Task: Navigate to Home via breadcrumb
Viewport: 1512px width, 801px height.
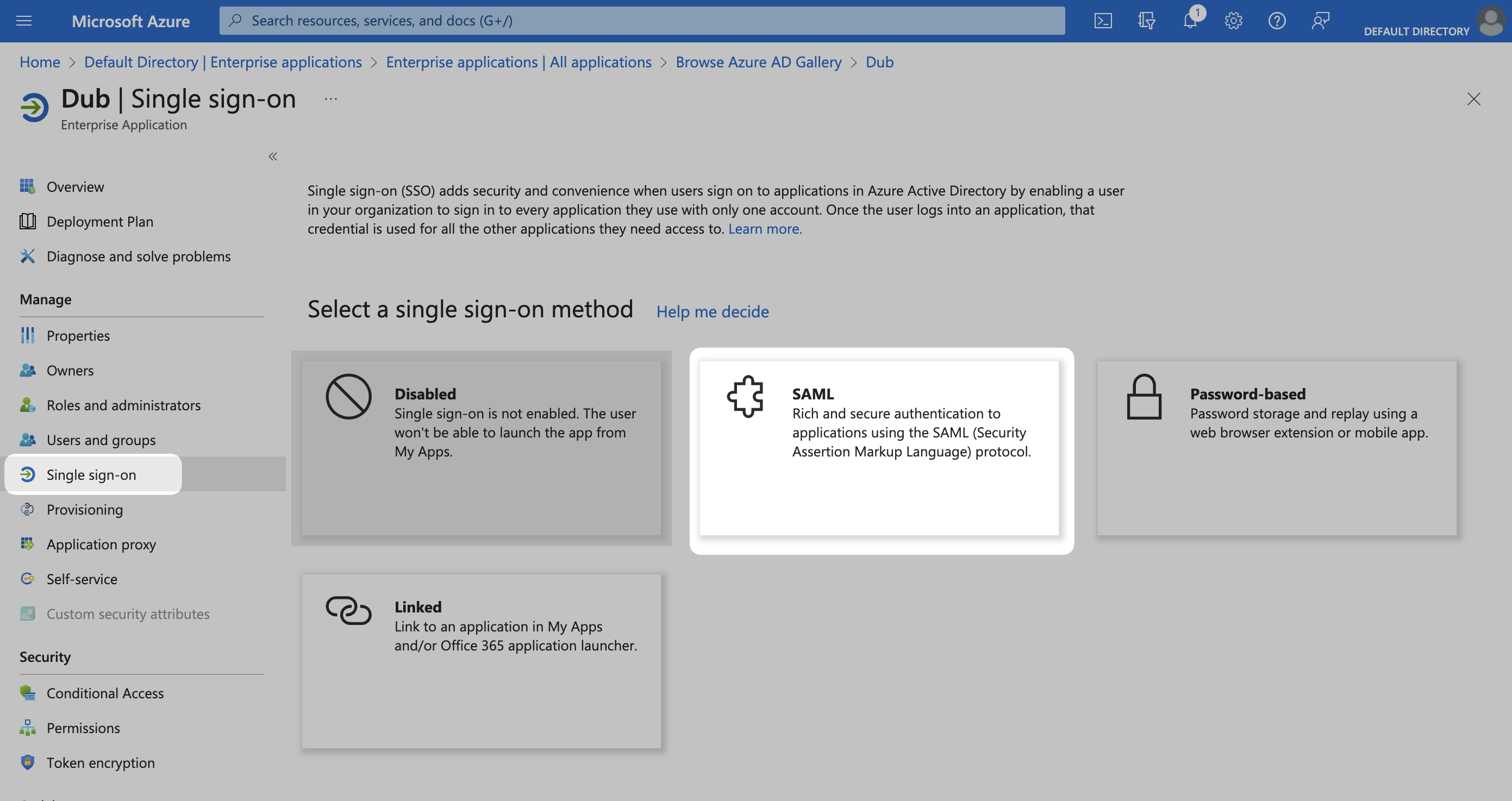Action: pyautogui.click(x=39, y=61)
